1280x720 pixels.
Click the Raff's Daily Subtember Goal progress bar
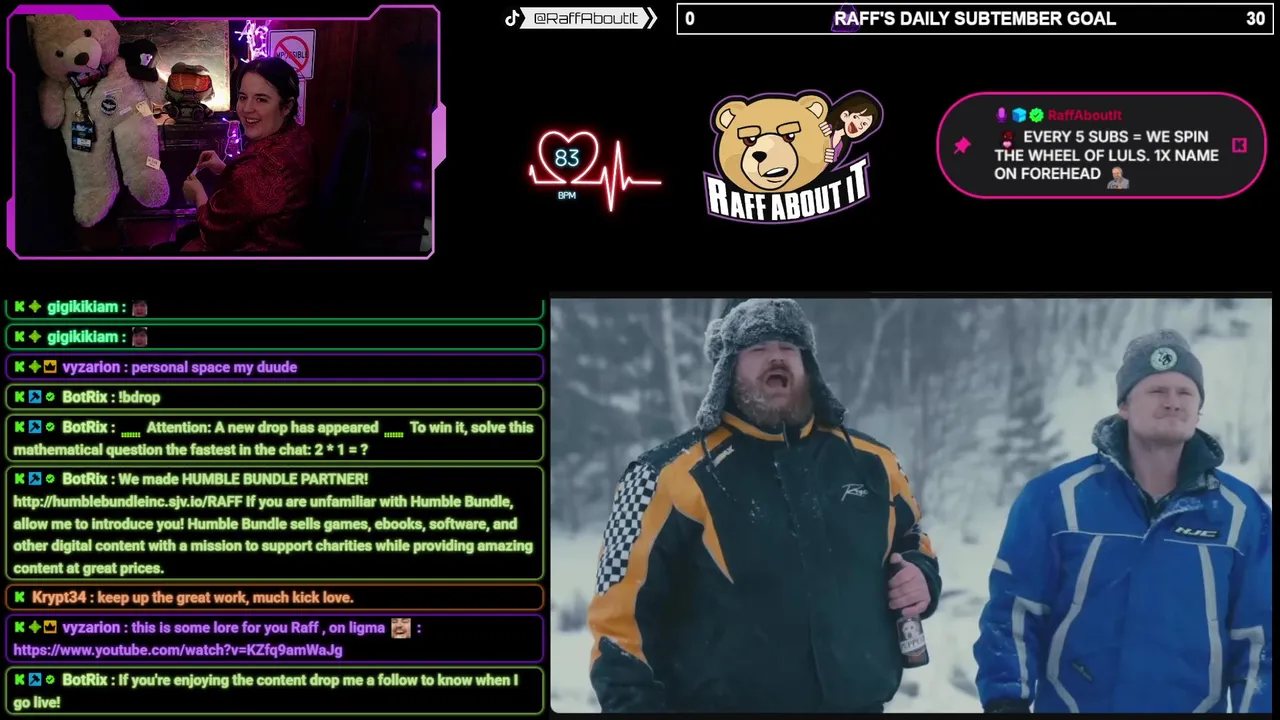(x=974, y=18)
